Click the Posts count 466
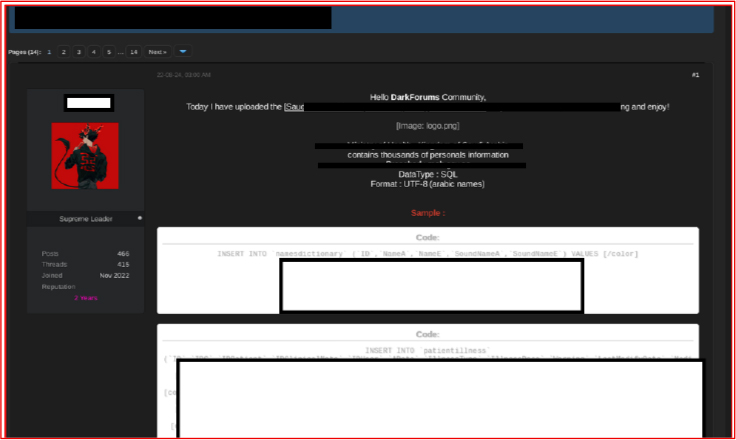Viewport: 736px width, 440px height. coord(123,254)
